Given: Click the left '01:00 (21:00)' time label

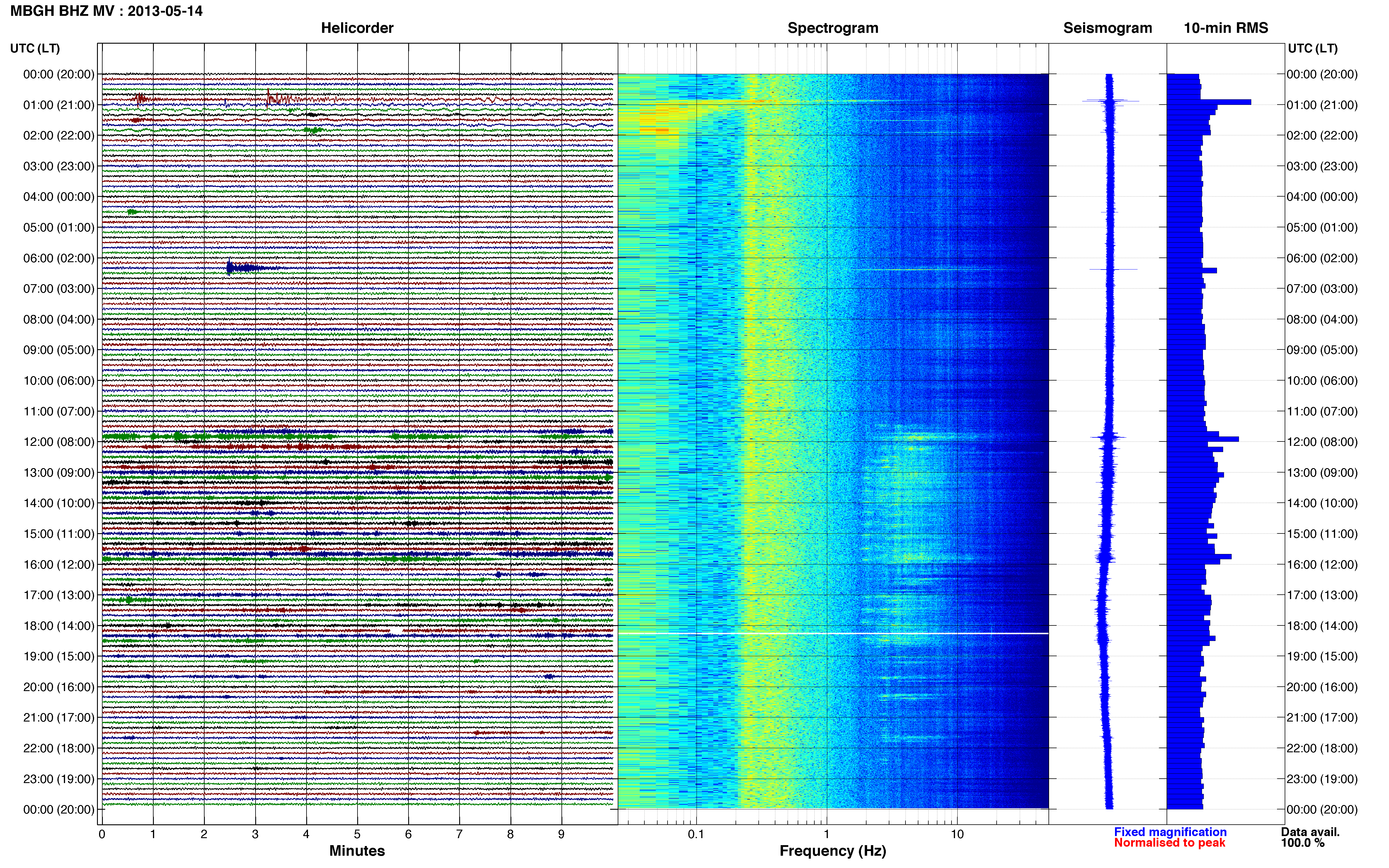Looking at the screenshot, I should 59,105.
